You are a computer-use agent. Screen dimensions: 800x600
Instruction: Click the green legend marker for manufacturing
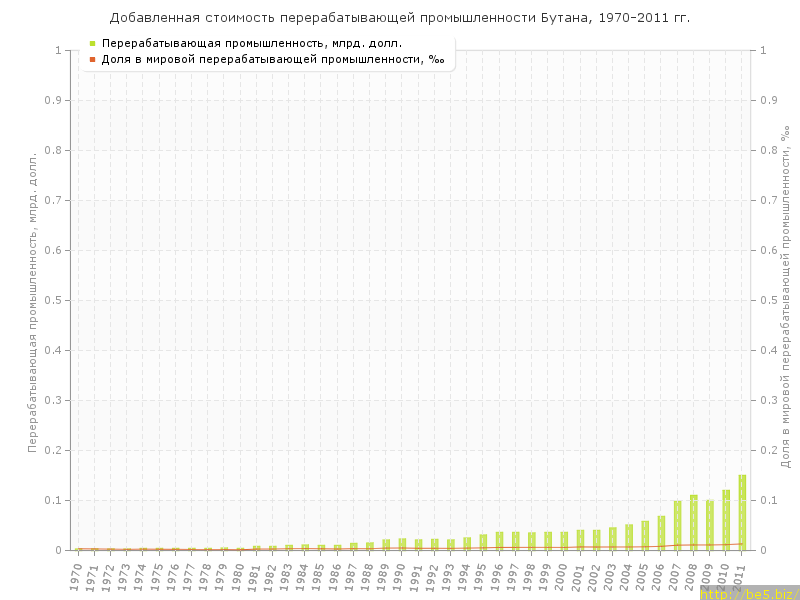93,44
